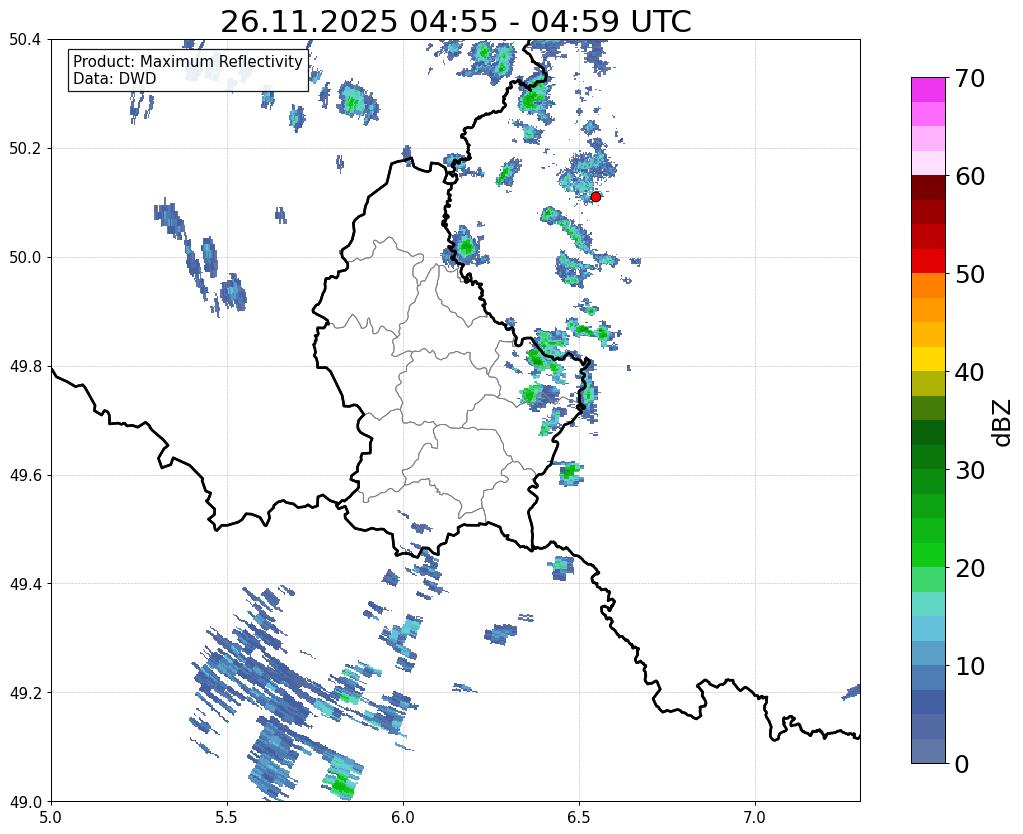This screenshot has width=1023, height=834.
Task: Click colorbar tick label 60
Action: pos(969,176)
